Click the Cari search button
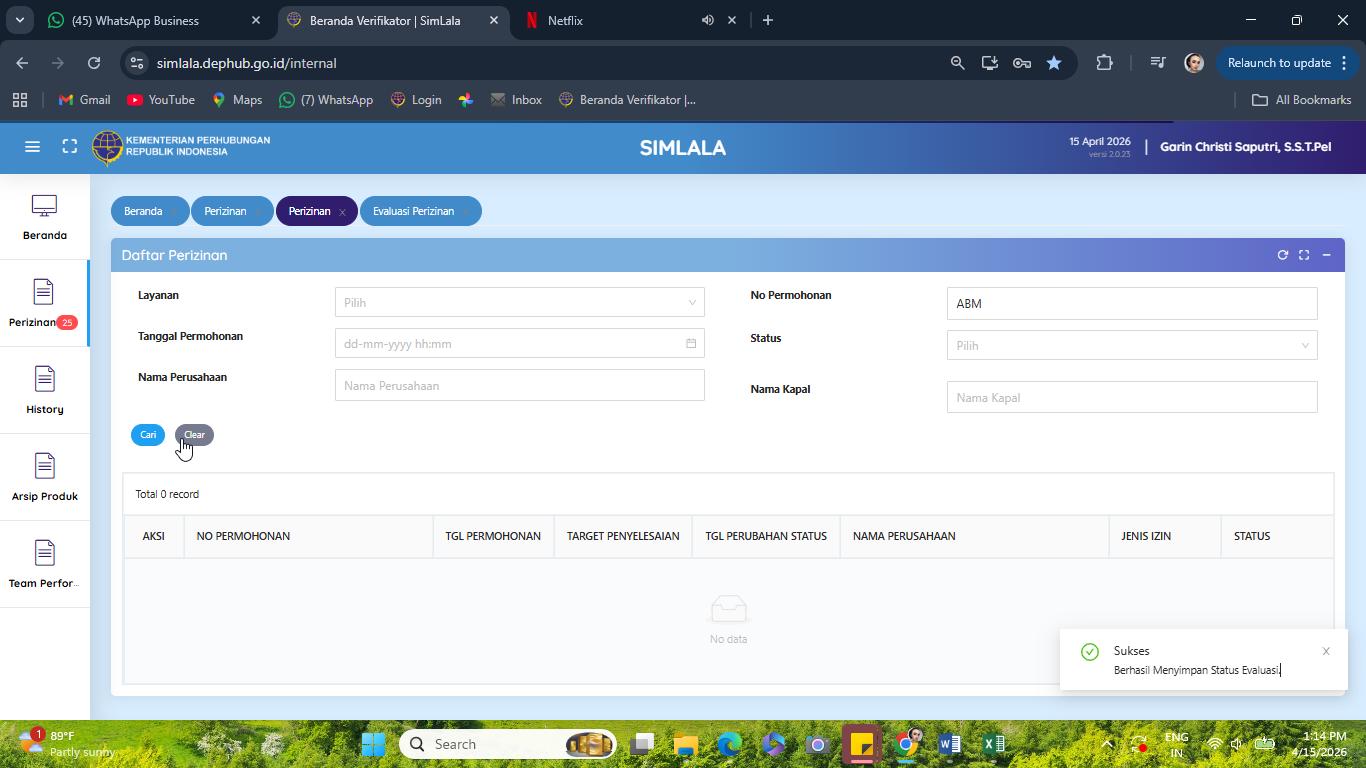The height and width of the screenshot is (768, 1366). [148, 435]
